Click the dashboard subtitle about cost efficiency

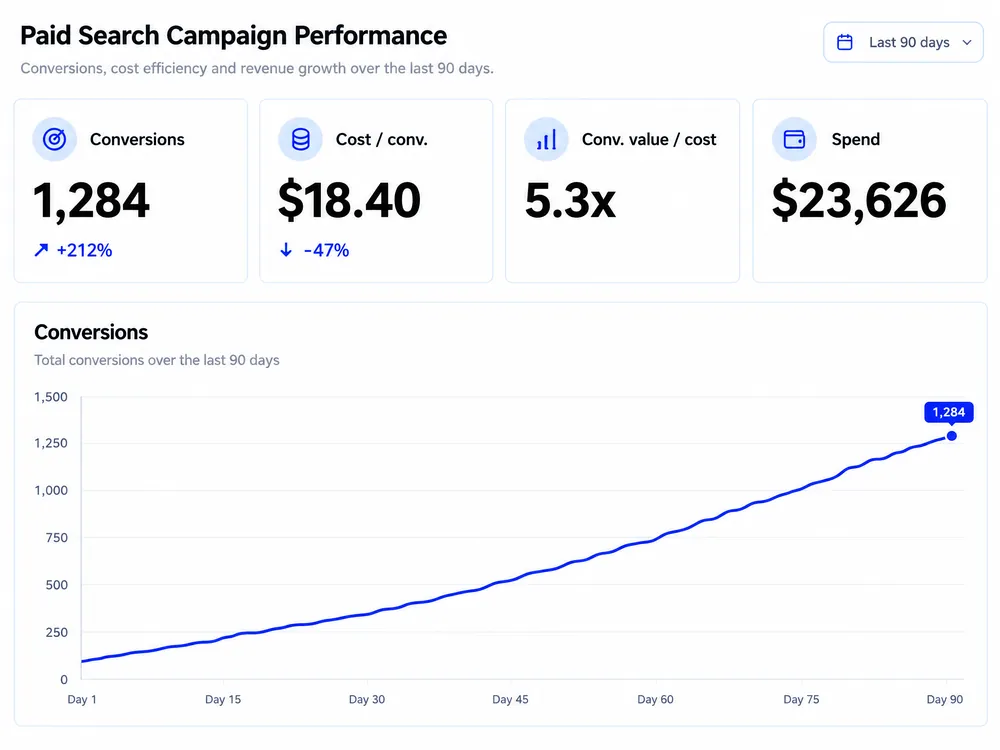click(x=257, y=68)
